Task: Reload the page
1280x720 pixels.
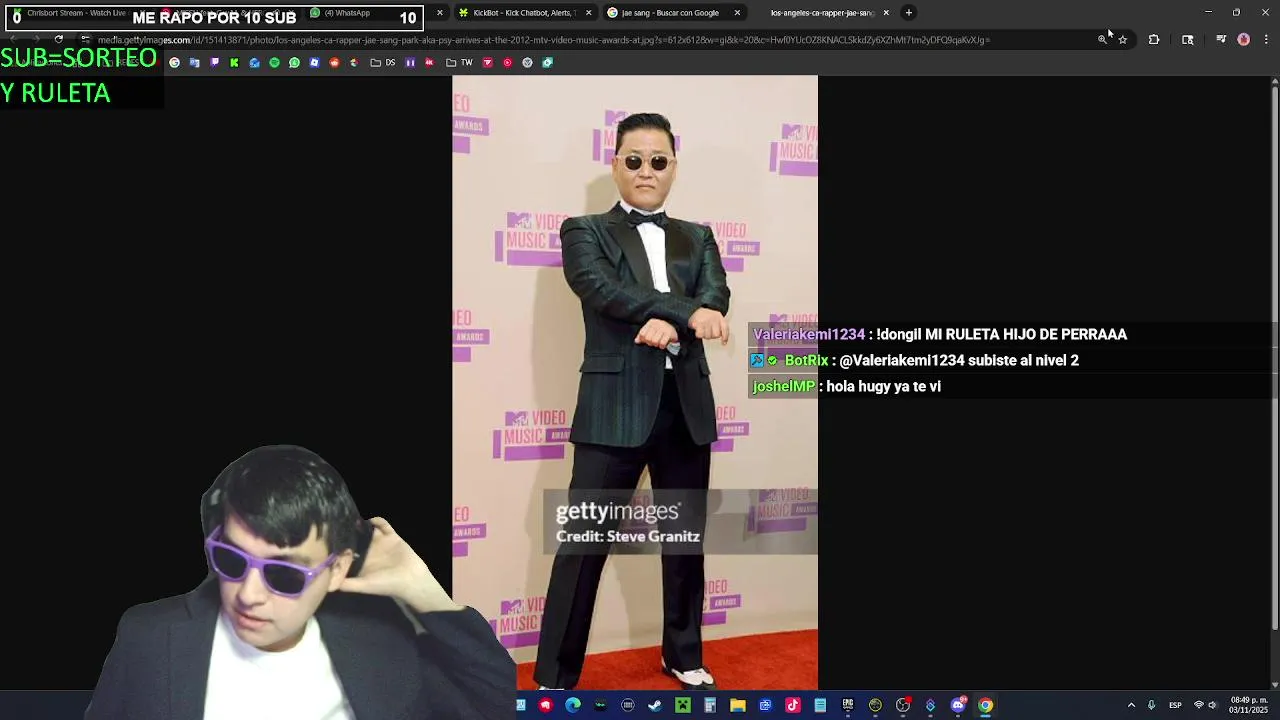Action: (58, 40)
